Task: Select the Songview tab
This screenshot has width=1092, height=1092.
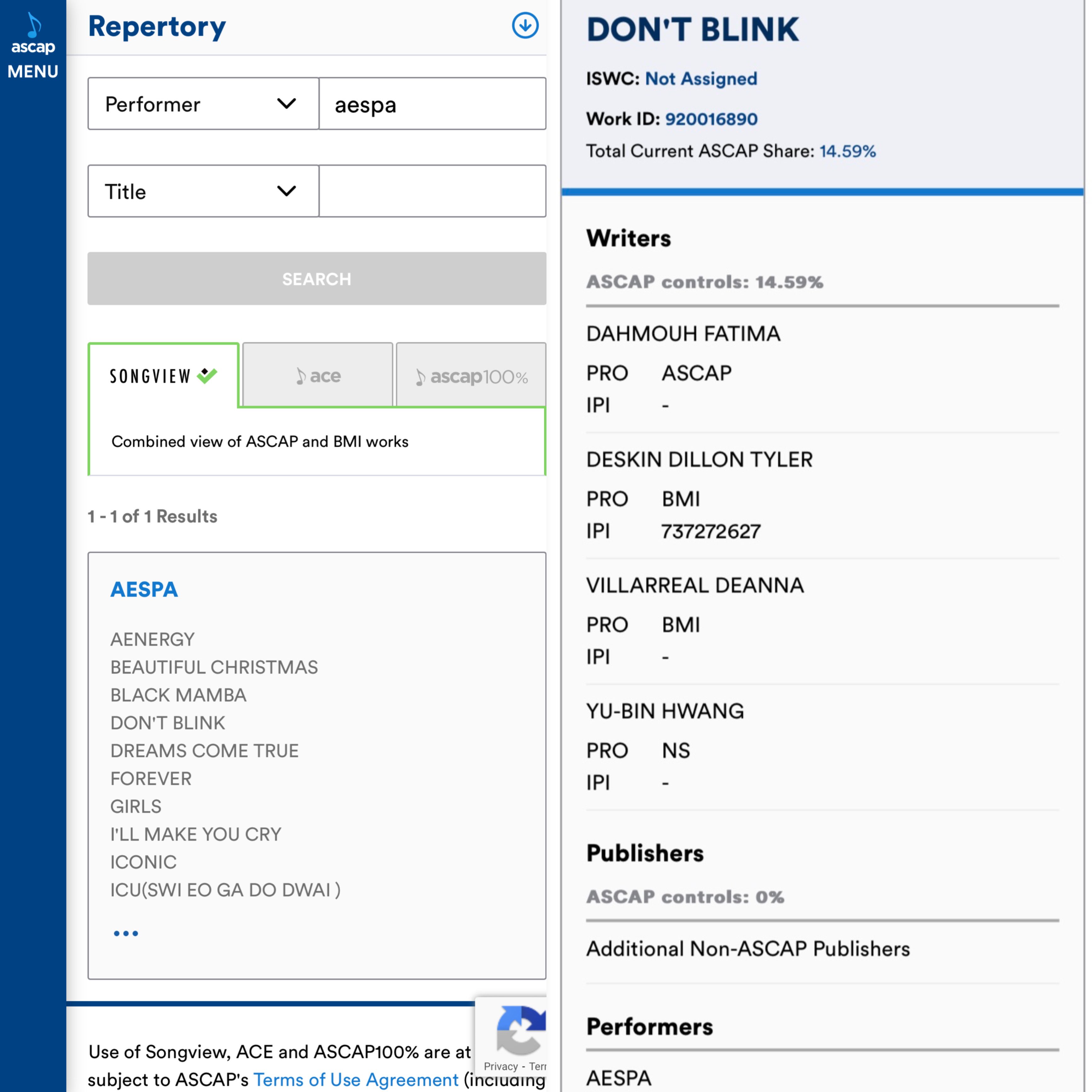Action: pos(163,376)
